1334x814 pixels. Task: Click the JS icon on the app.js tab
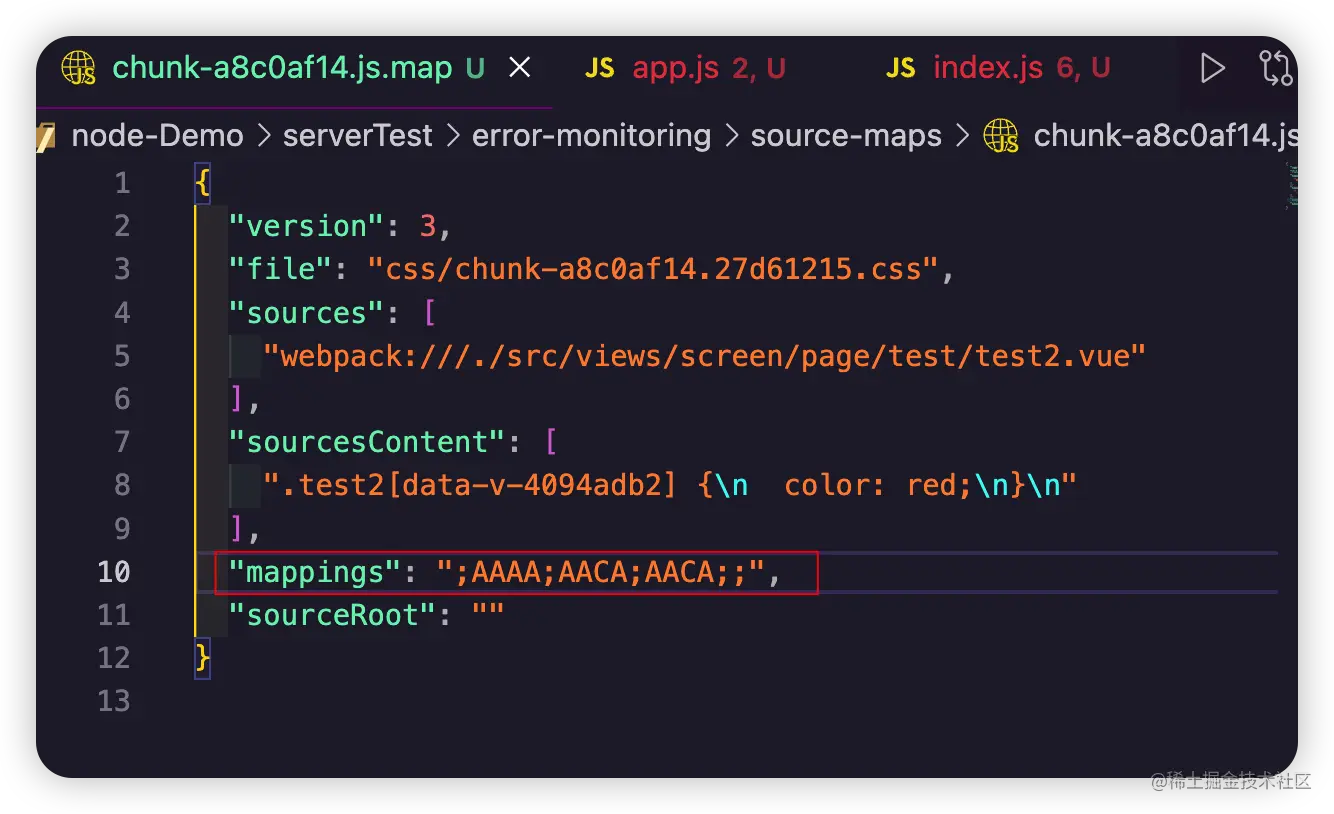pyautogui.click(x=600, y=68)
